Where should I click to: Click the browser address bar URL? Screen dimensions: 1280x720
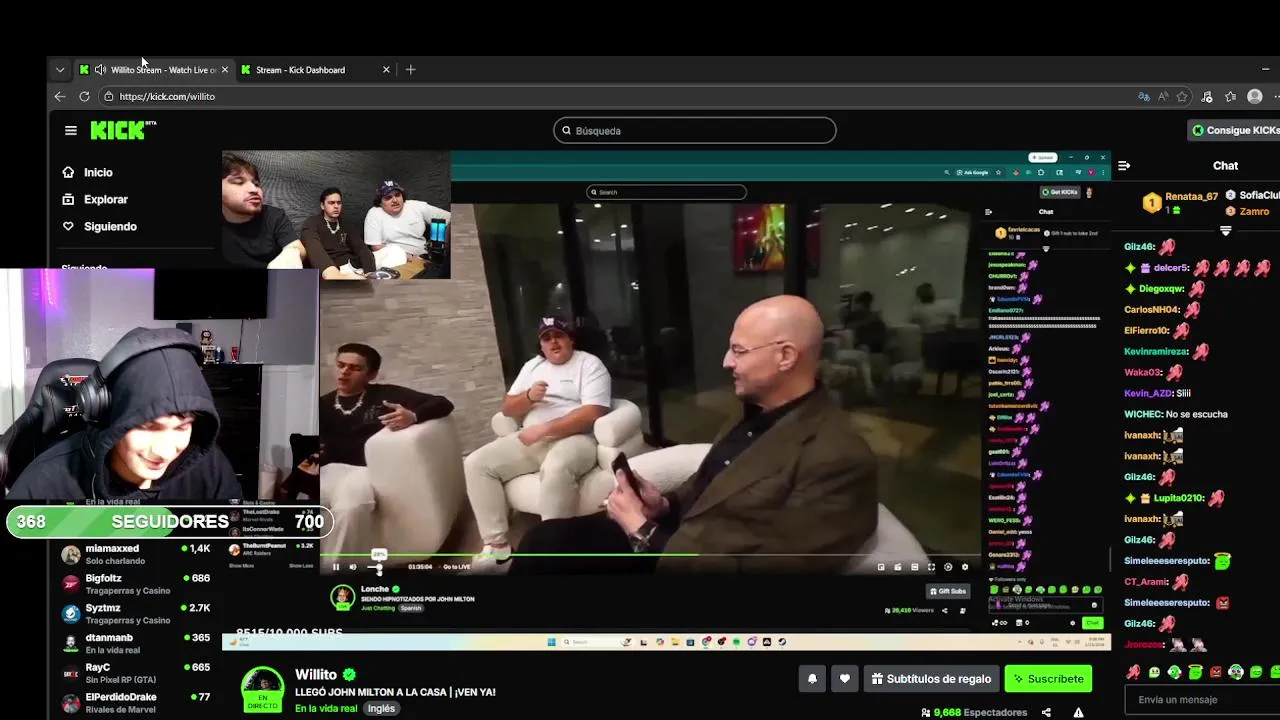(x=167, y=97)
